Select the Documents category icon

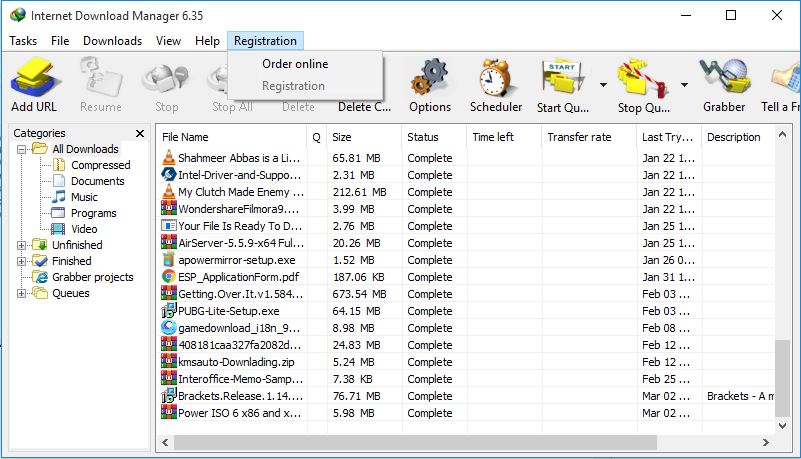pyautogui.click(x=59, y=181)
